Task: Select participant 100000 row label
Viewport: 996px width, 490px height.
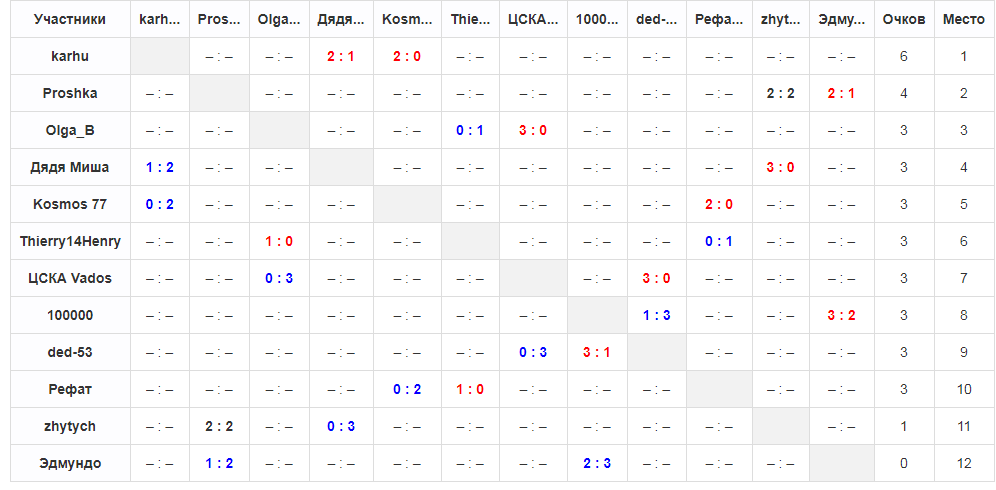Action: [x=70, y=315]
